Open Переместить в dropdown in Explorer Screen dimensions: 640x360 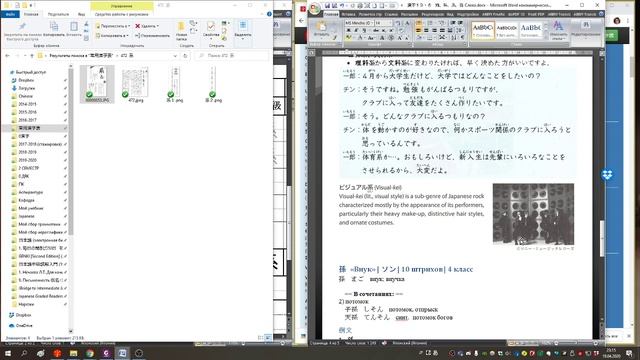(113, 26)
